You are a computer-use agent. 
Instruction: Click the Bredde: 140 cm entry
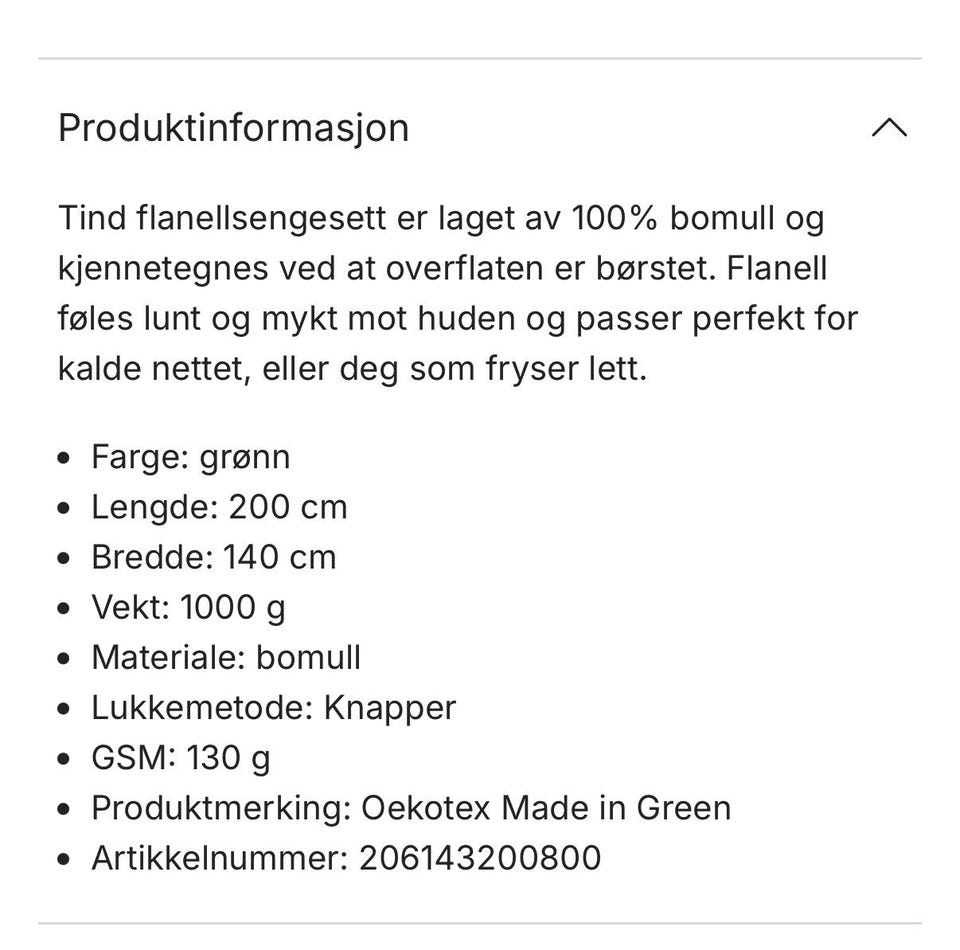(x=214, y=558)
